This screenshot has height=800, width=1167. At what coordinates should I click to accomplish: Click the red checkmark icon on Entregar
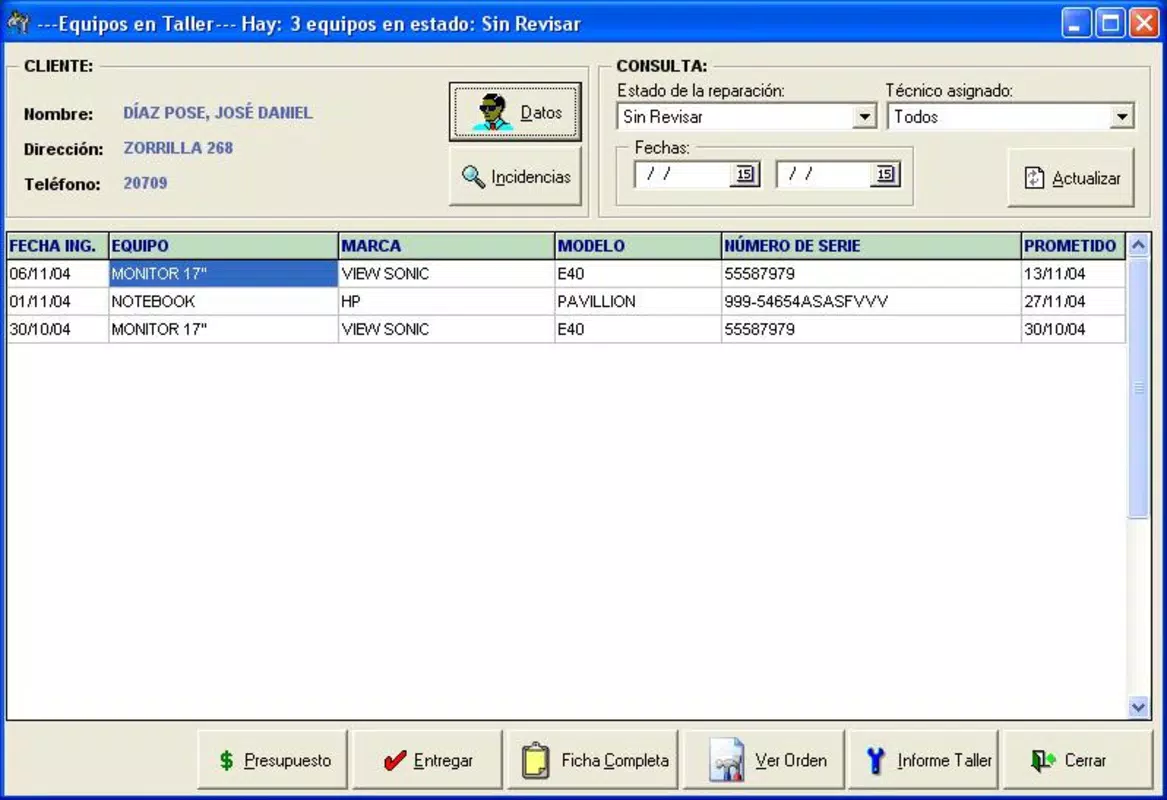point(394,760)
